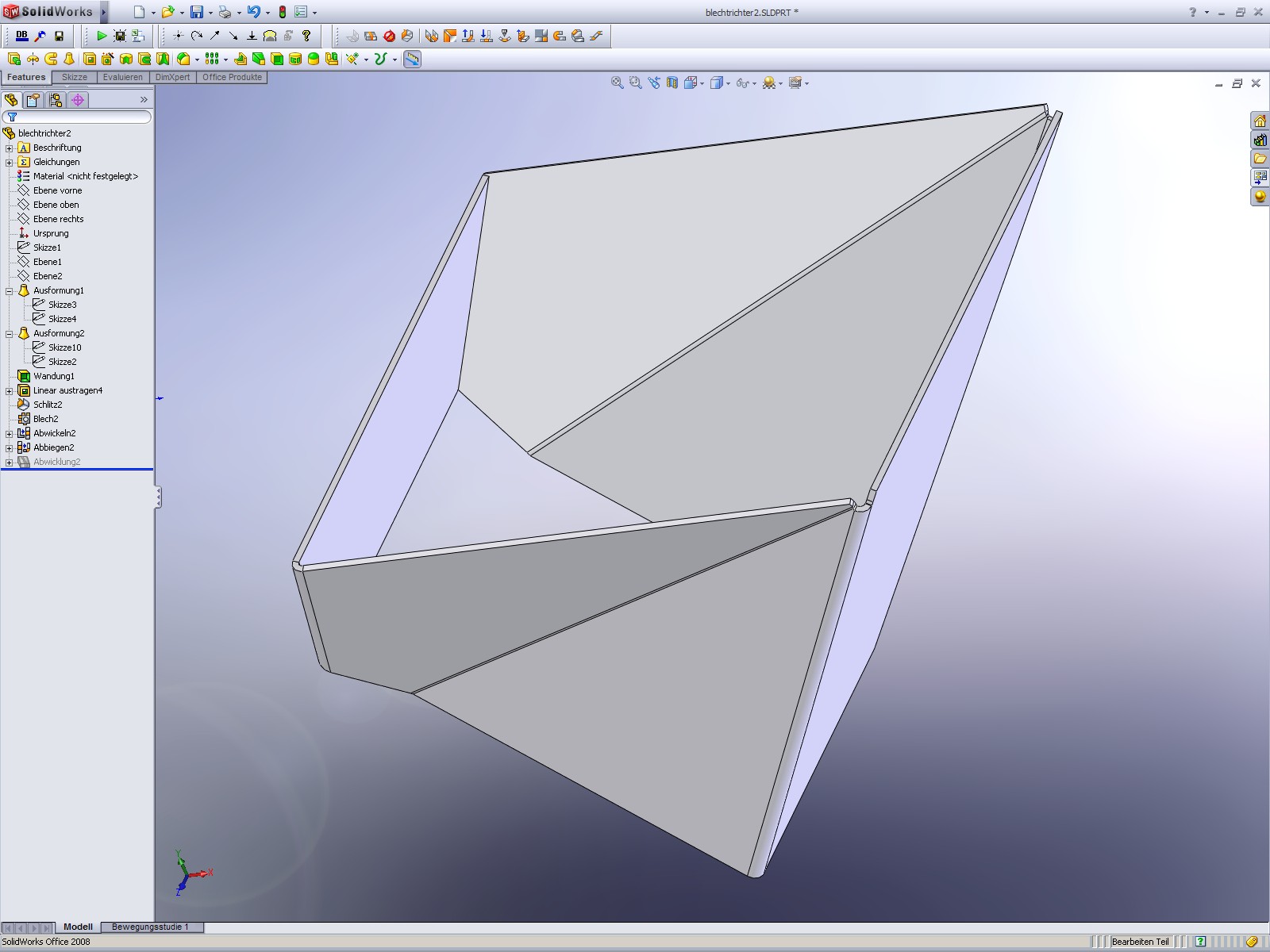The width and height of the screenshot is (1270, 952).
Task: Click the red No Bends icon
Action: [389, 36]
